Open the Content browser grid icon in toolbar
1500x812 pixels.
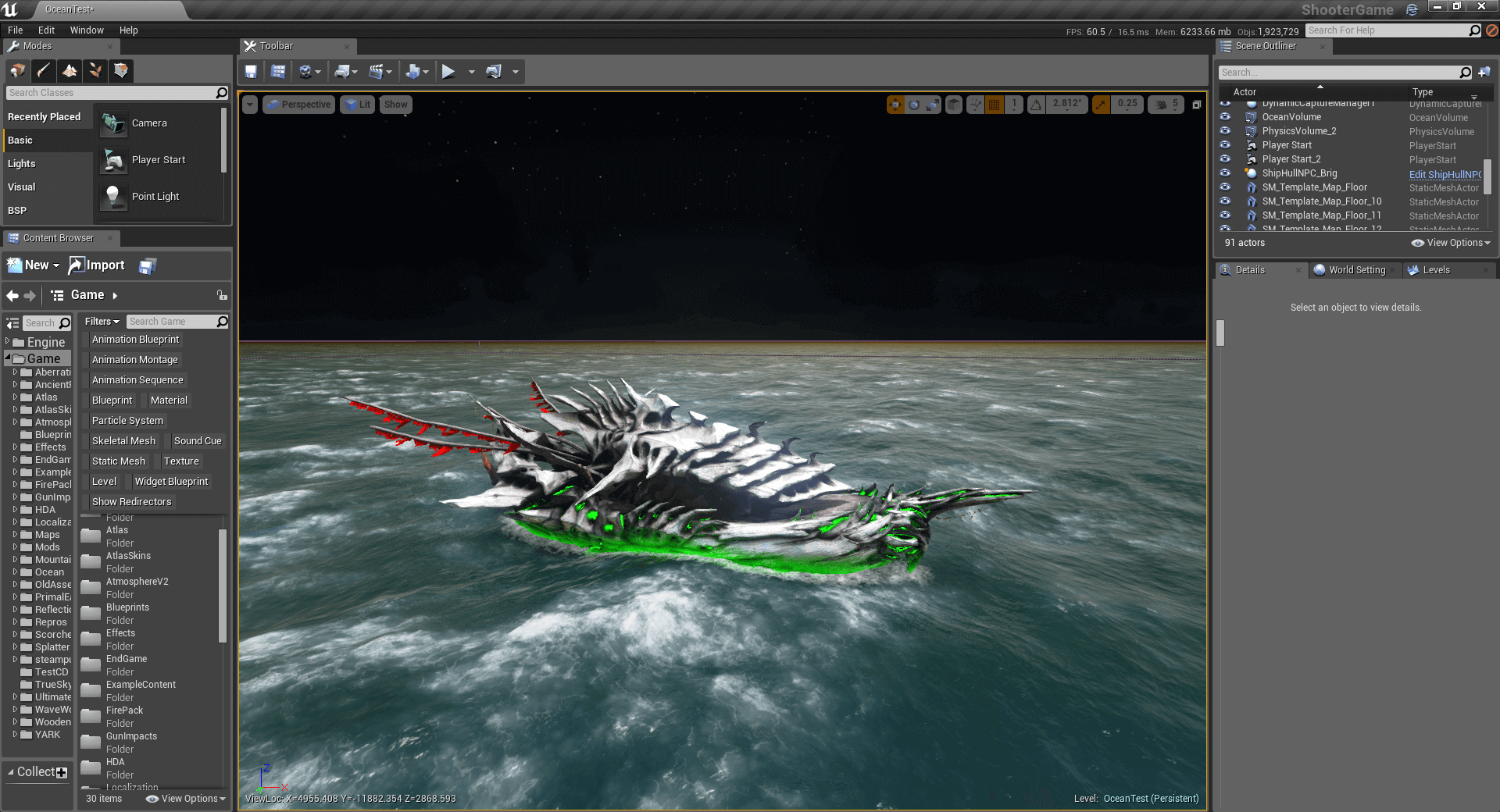coord(278,72)
